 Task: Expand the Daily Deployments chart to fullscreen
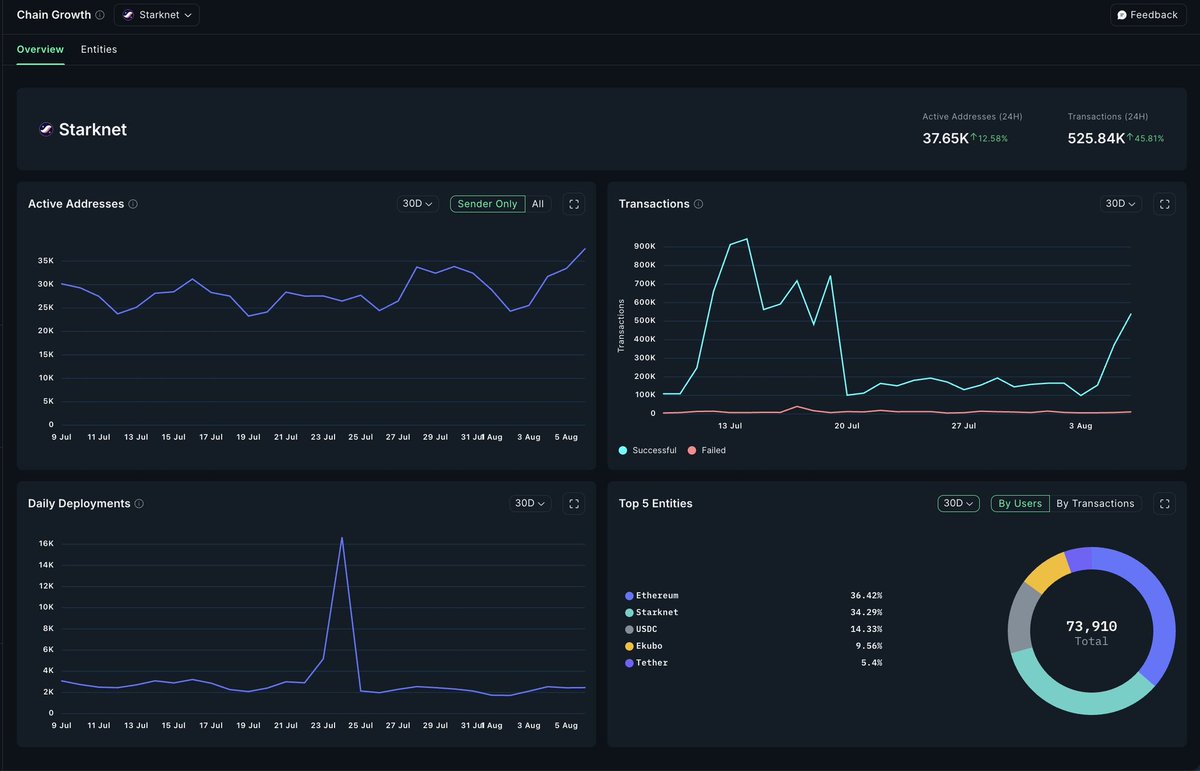[x=574, y=503]
